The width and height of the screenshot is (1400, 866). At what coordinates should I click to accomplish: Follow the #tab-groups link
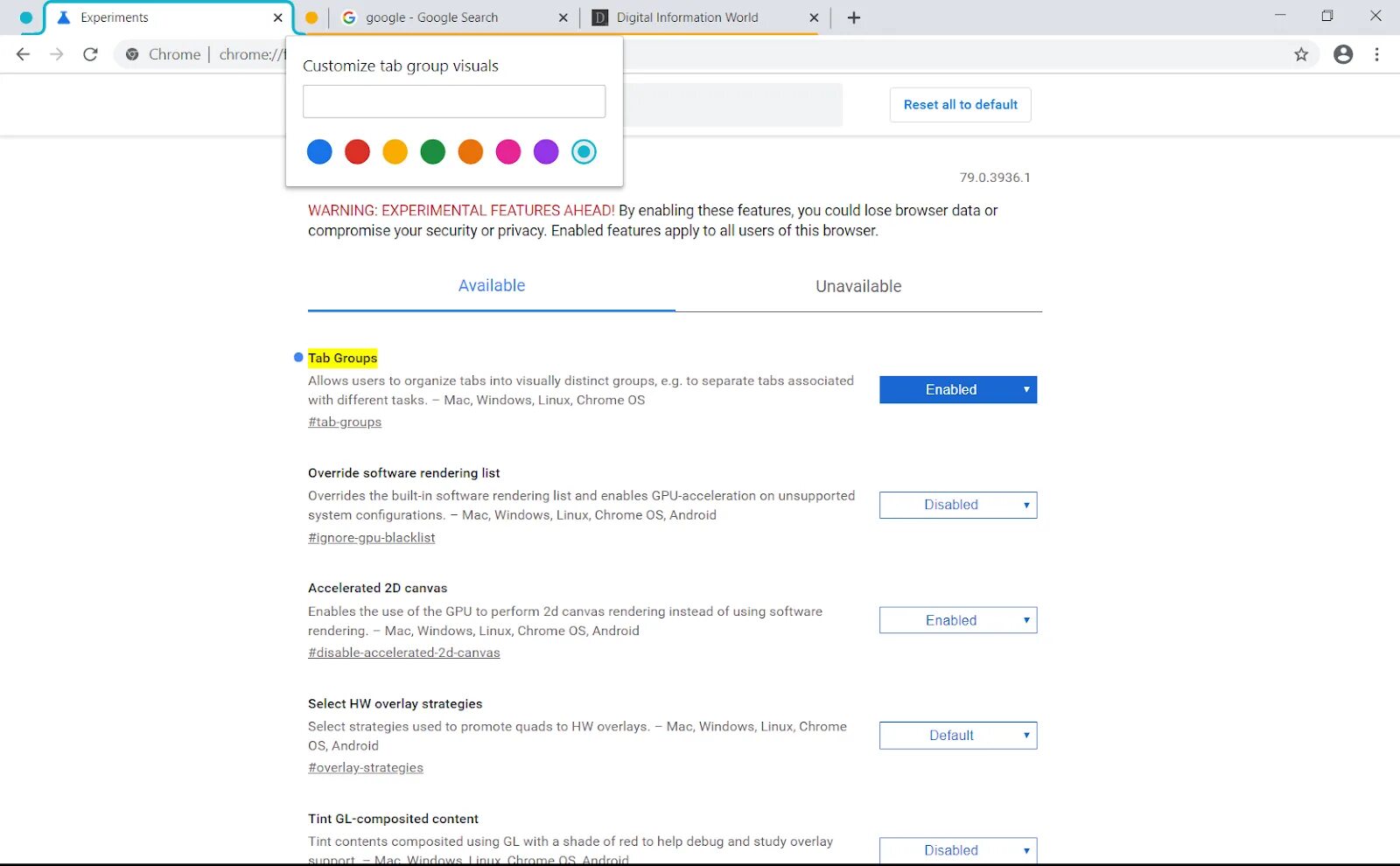pos(345,422)
